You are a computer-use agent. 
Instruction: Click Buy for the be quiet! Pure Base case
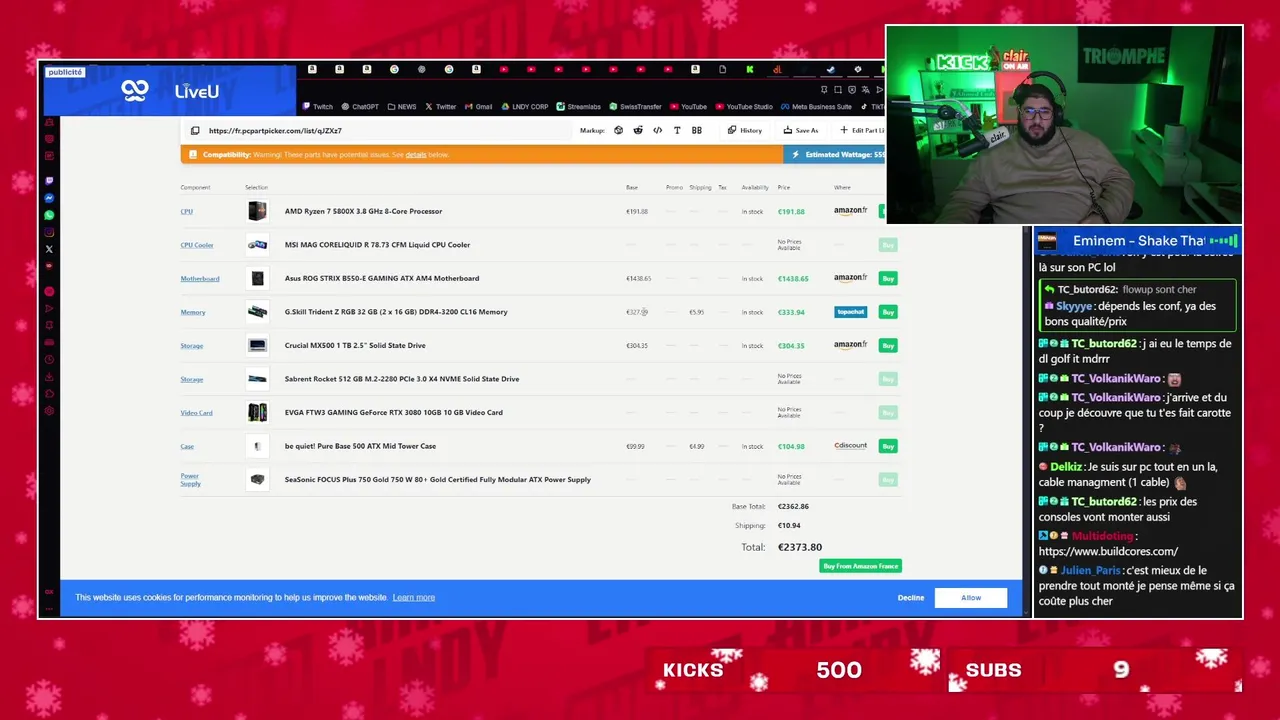point(888,446)
